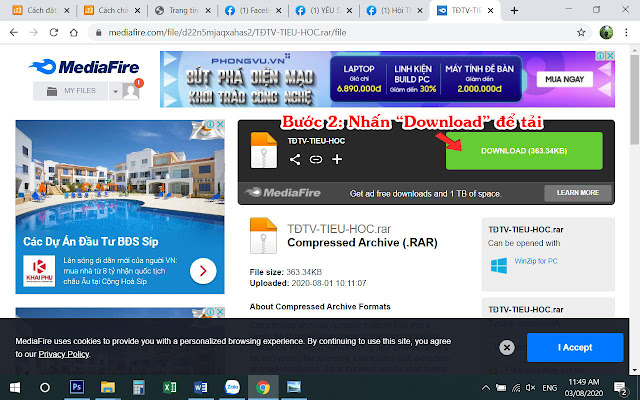Viewport: 640px width, 400px height.
Task: Reload the page with the refresh icon
Action: [53, 32]
